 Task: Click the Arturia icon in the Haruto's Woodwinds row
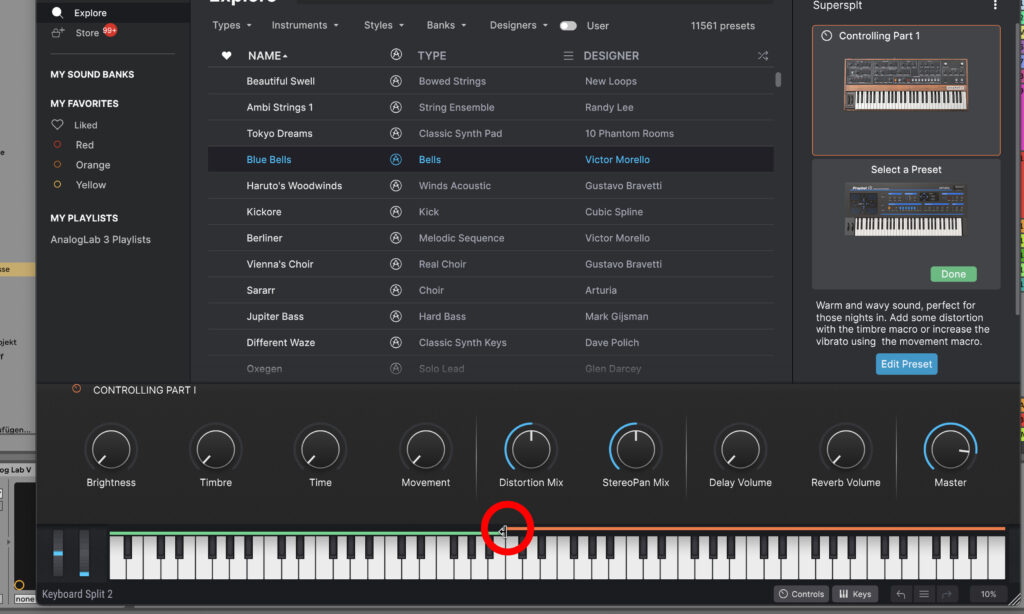[396, 186]
